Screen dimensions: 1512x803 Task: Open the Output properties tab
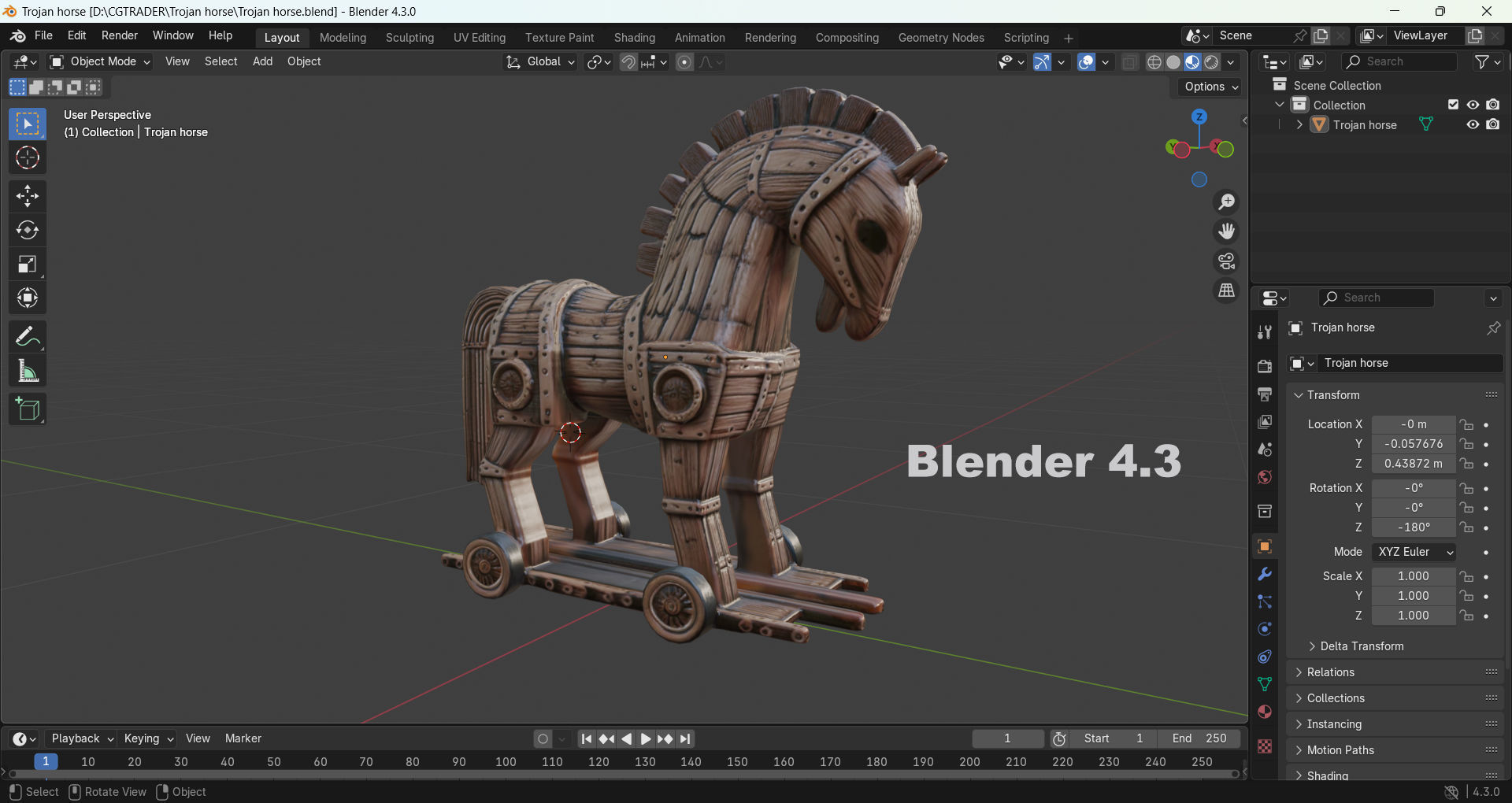[1265, 394]
